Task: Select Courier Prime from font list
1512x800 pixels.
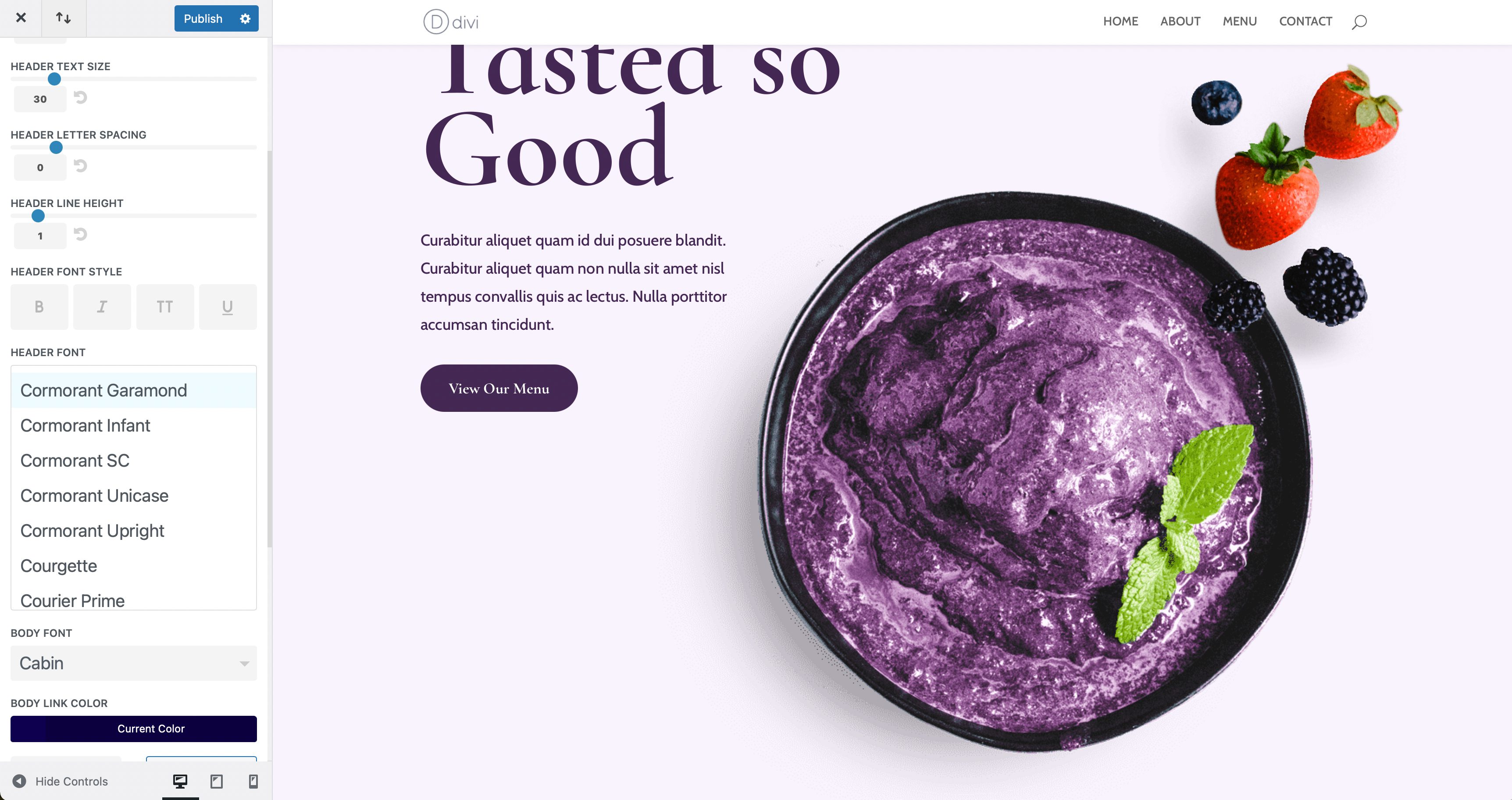Action: 72,600
